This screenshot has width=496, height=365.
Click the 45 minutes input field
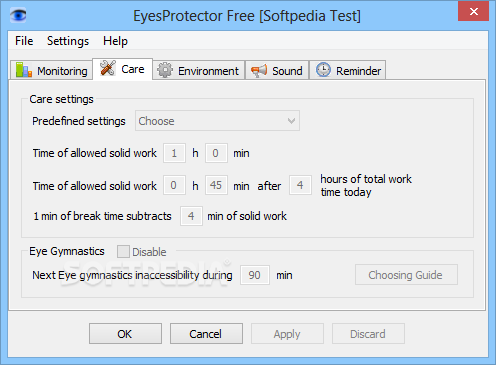tap(216, 185)
